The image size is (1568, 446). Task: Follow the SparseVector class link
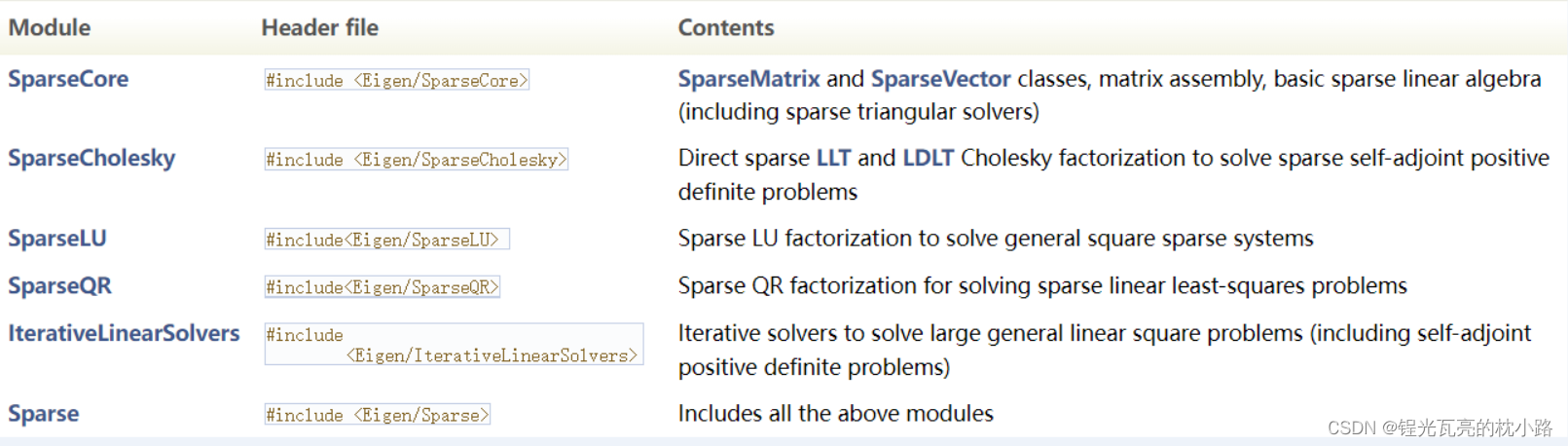point(941,79)
